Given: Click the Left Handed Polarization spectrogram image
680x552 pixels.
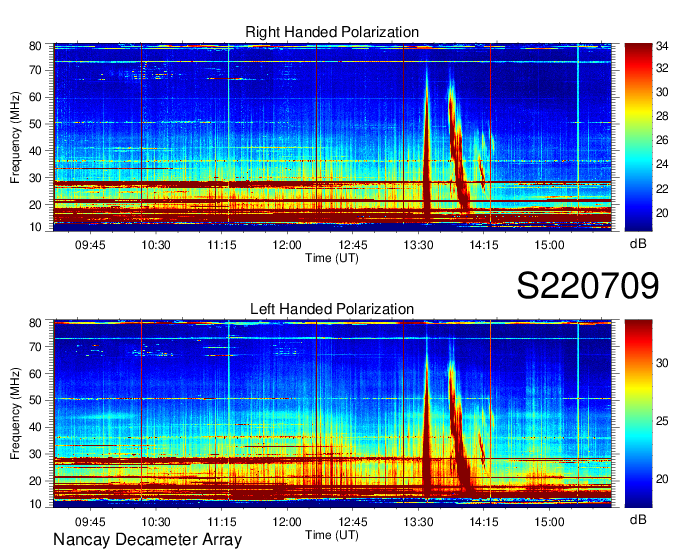Looking at the screenshot, I should [332, 413].
